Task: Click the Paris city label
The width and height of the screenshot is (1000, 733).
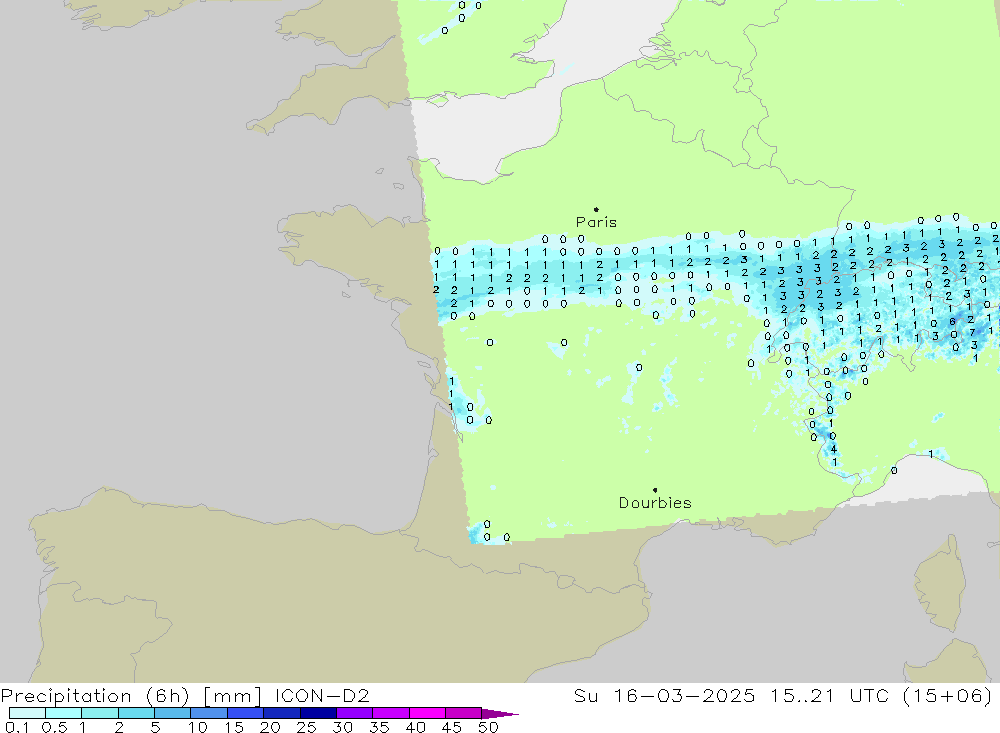Action: [596, 222]
